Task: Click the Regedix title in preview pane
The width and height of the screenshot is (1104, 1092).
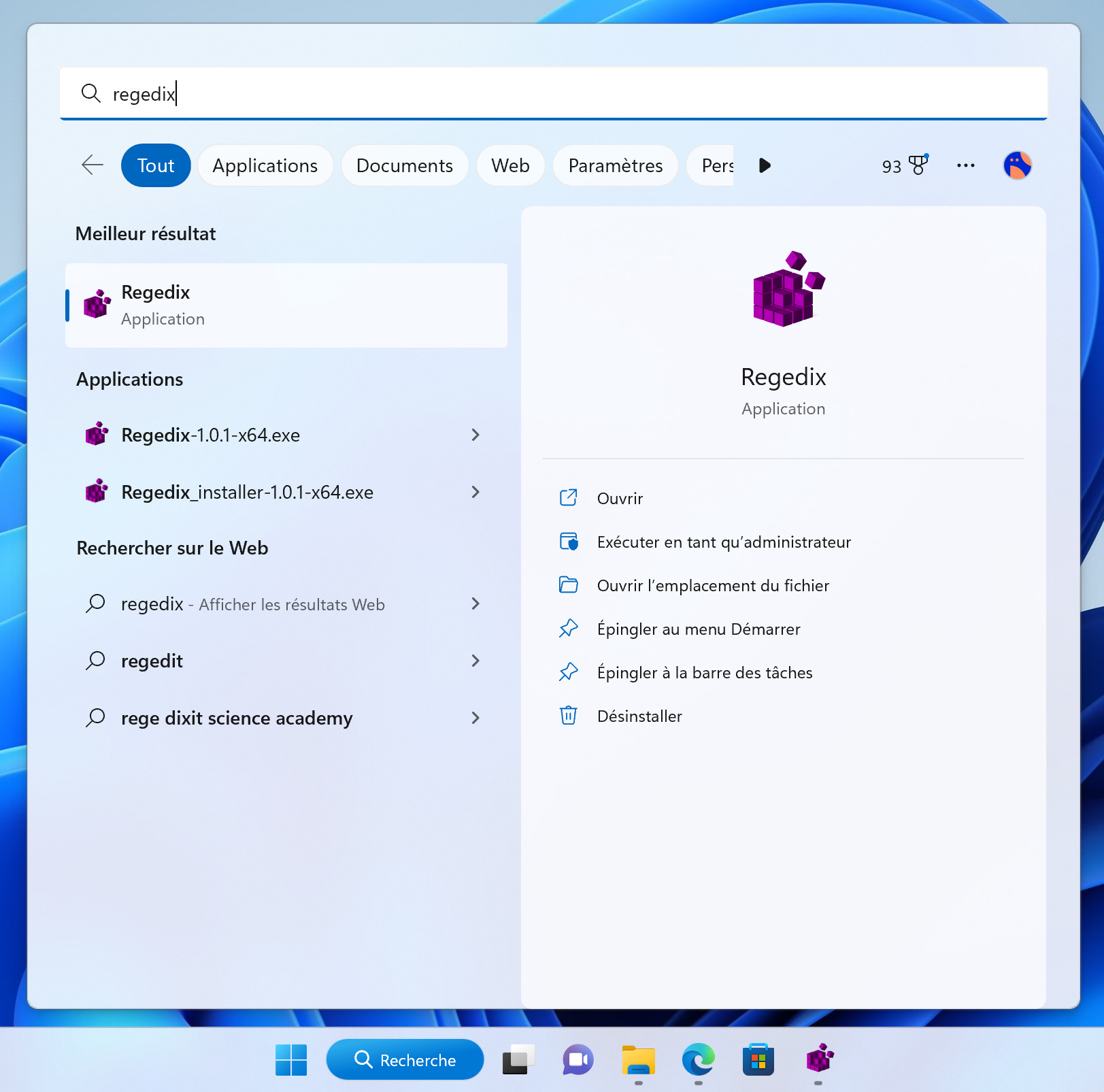Action: 784,377
